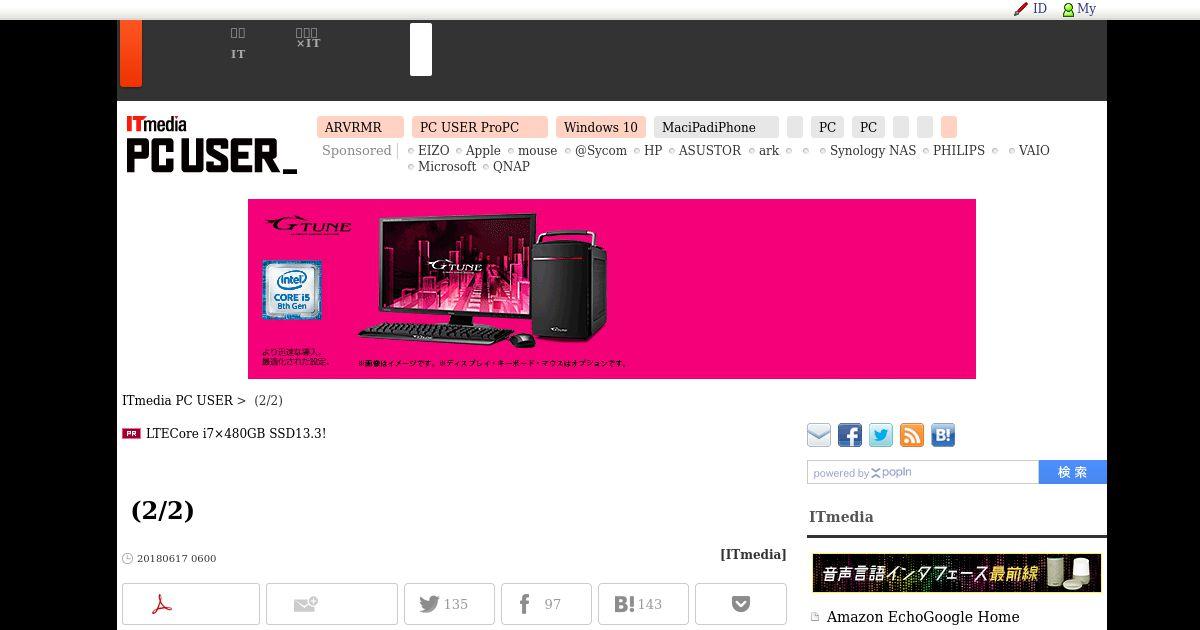Viewport: 1200px width, 630px height.
Task: Click the orange block in header
Action: (131, 53)
